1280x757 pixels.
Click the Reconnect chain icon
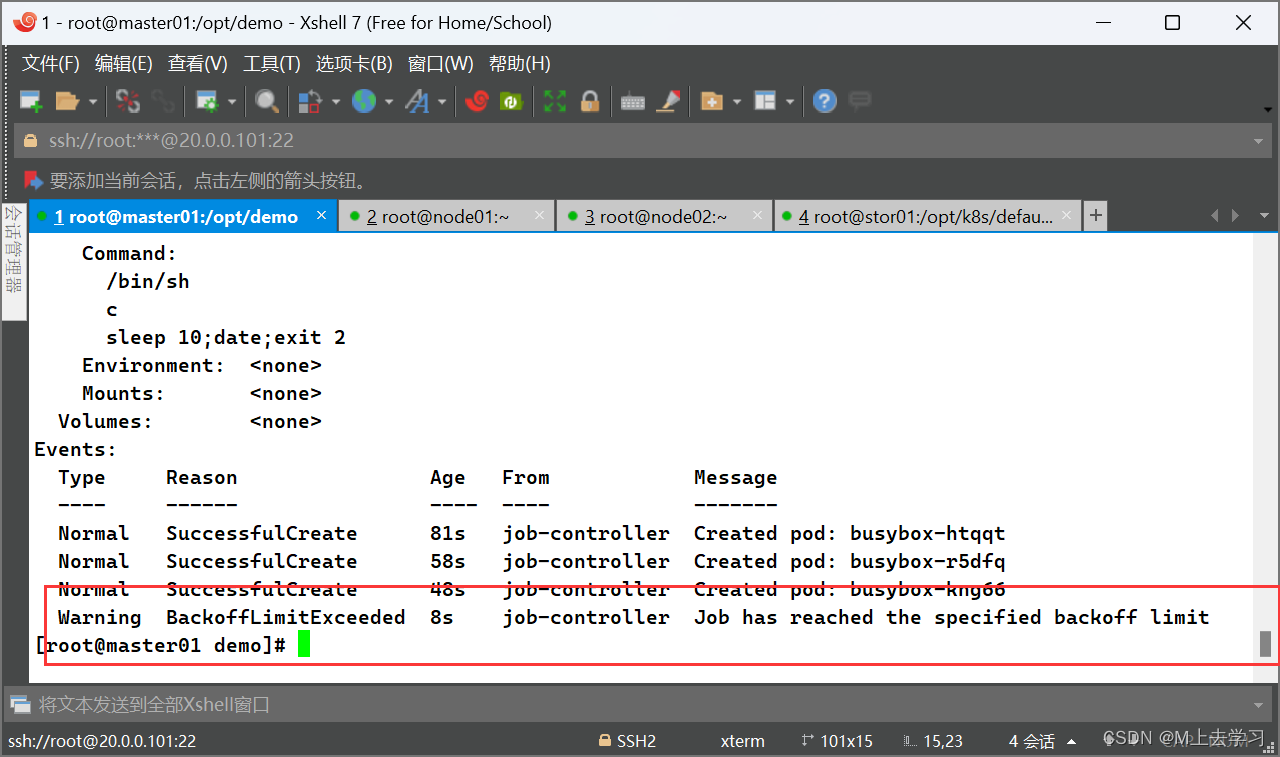(x=163, y=101)
